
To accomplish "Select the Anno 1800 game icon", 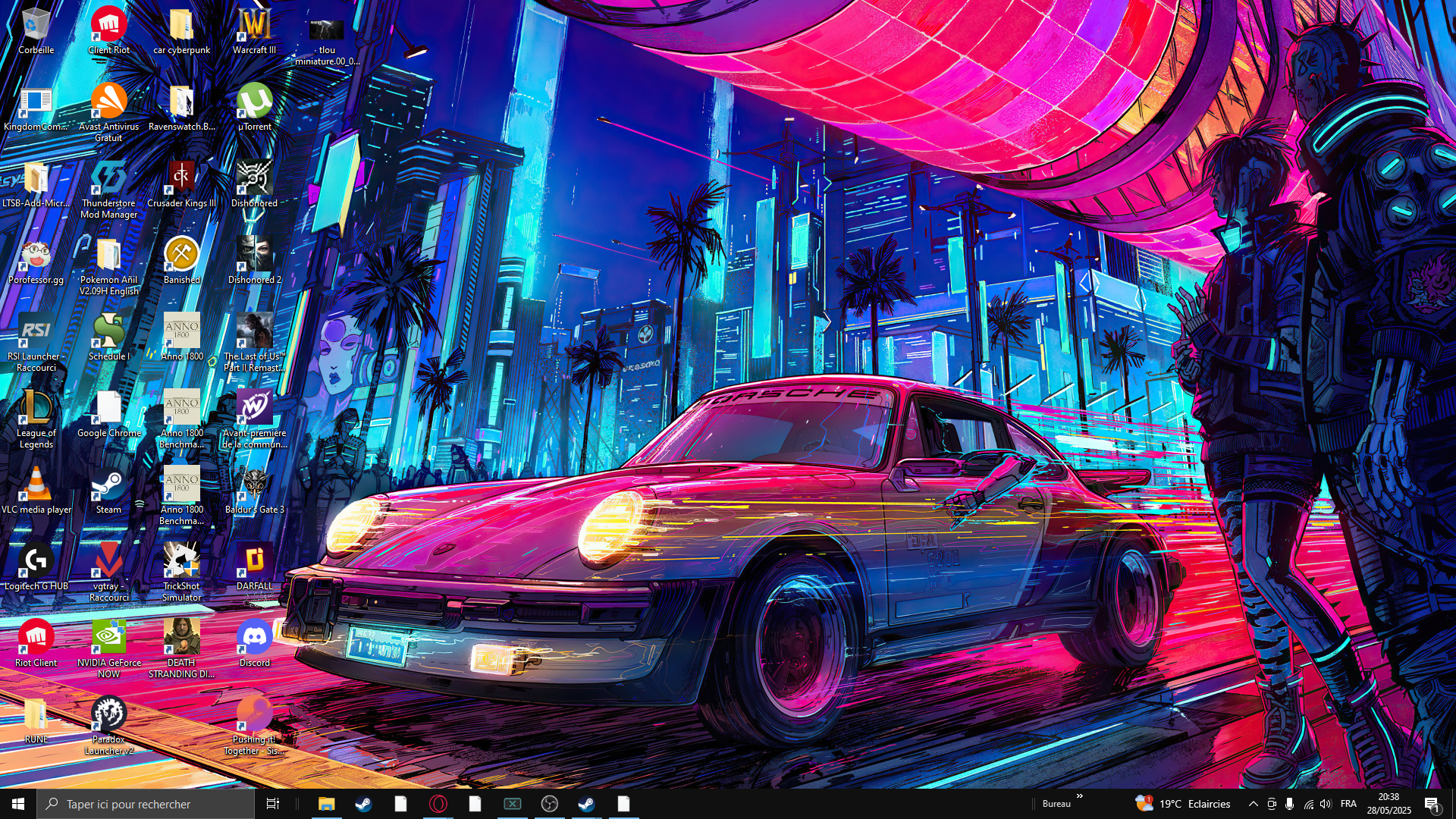I will [181, 337].
